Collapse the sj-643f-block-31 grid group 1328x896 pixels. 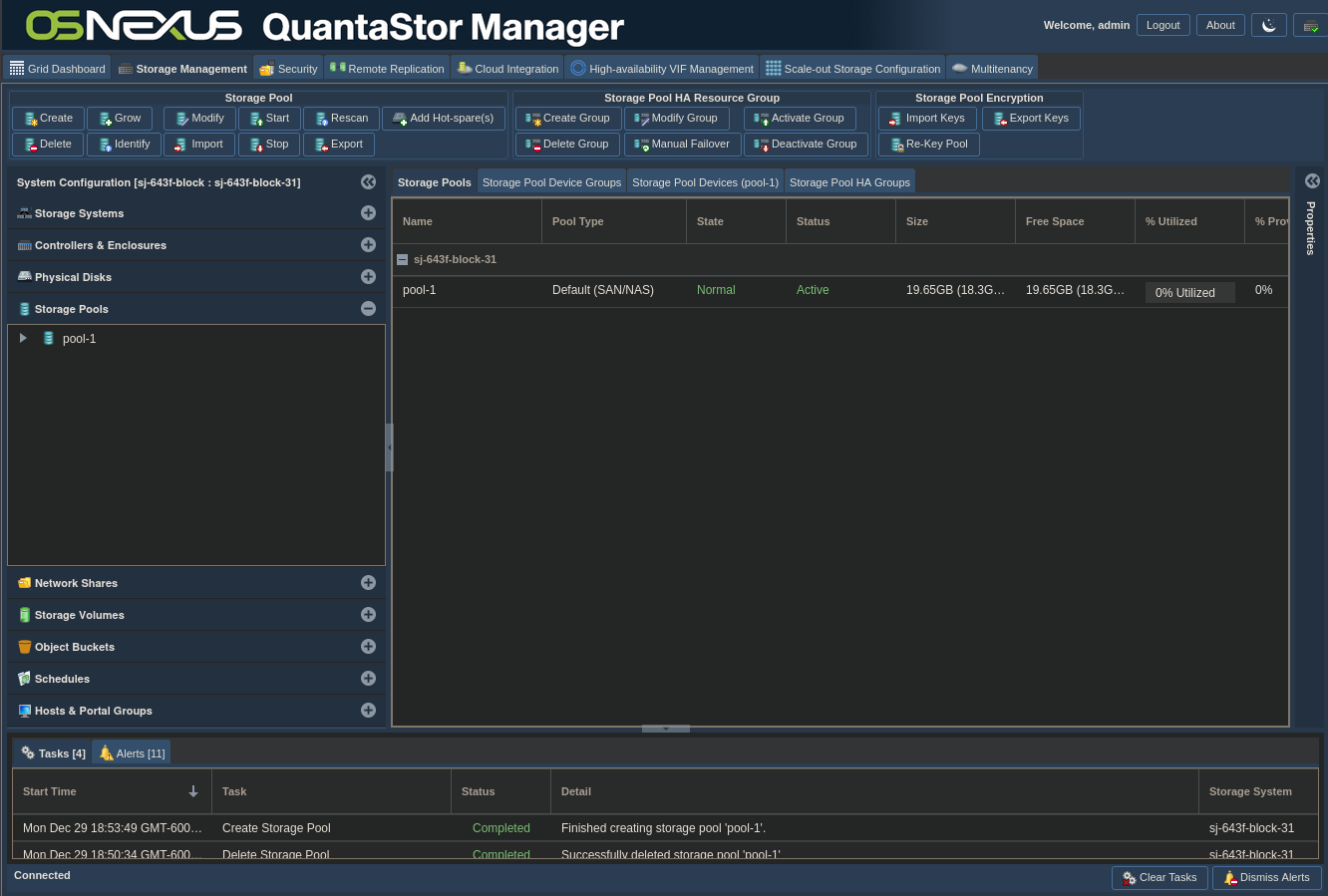click(403, 259)
